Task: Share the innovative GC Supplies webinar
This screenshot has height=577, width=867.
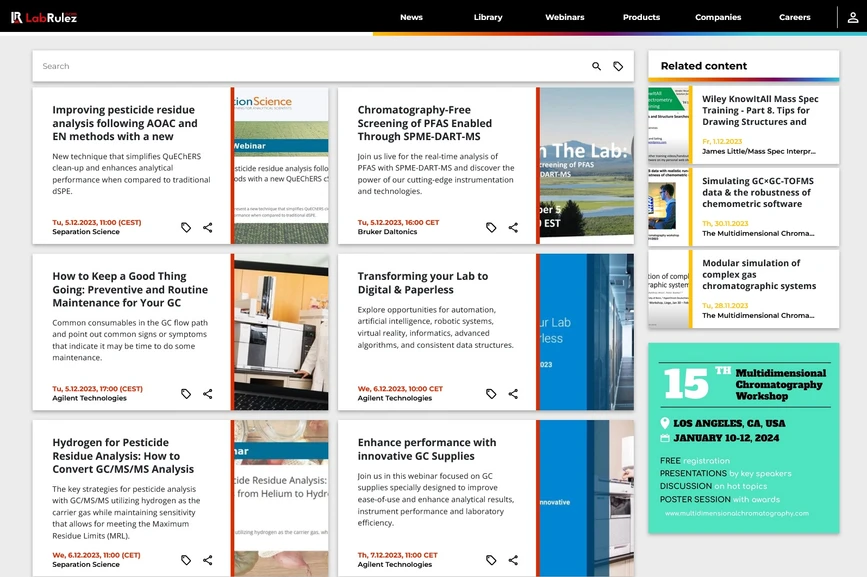Action: [513, 560]
